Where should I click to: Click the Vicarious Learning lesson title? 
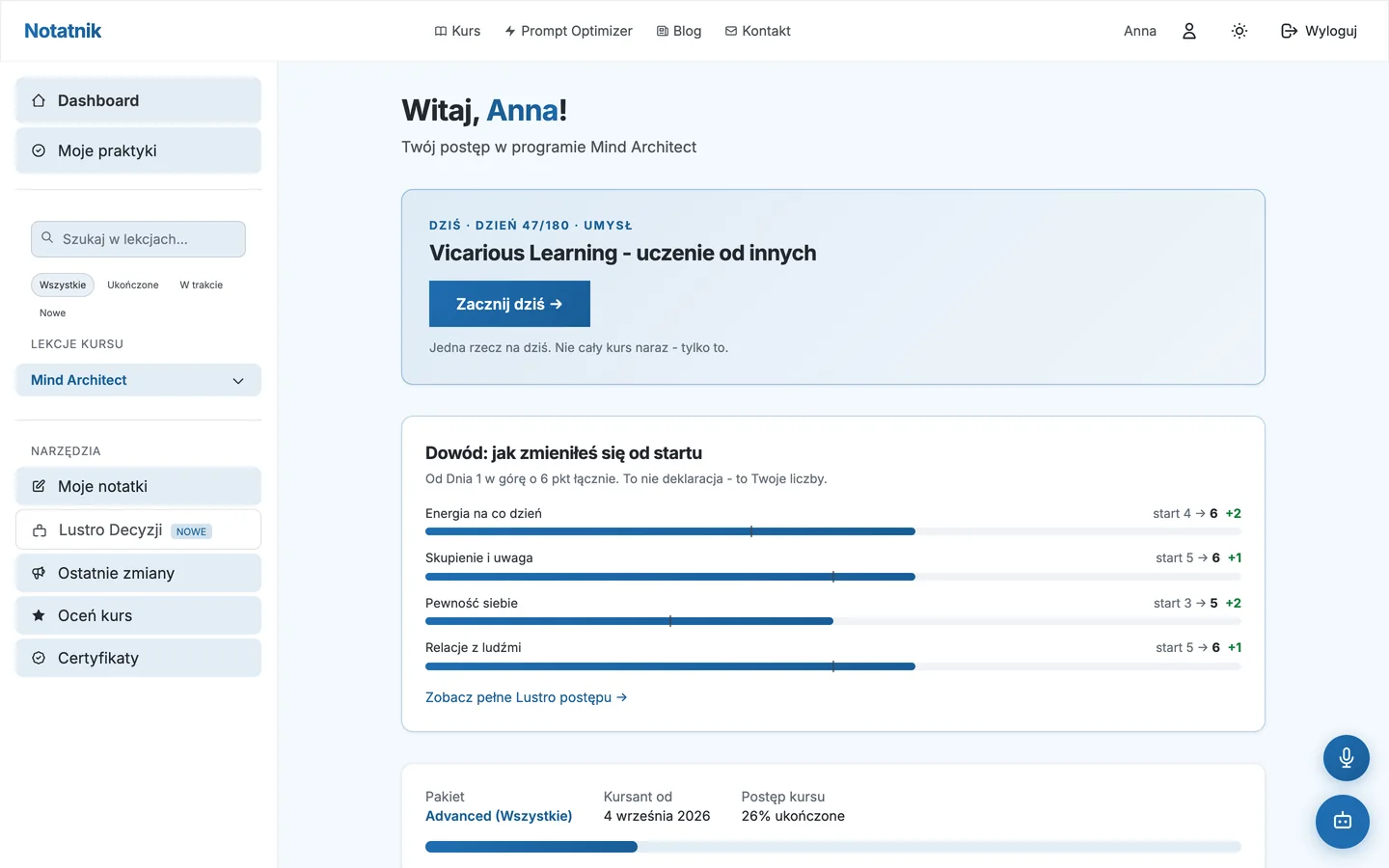(x=623, y=253)
